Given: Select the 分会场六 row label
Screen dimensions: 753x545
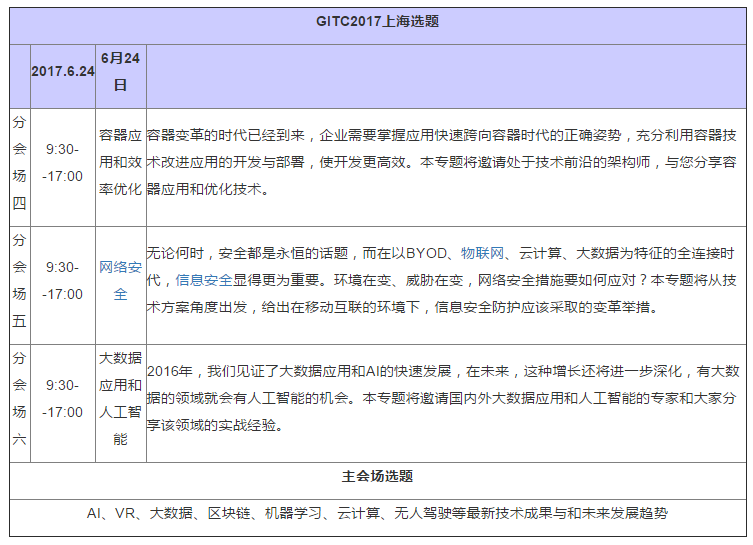Looking at the screenshot, I should click(x=19, y=399).
